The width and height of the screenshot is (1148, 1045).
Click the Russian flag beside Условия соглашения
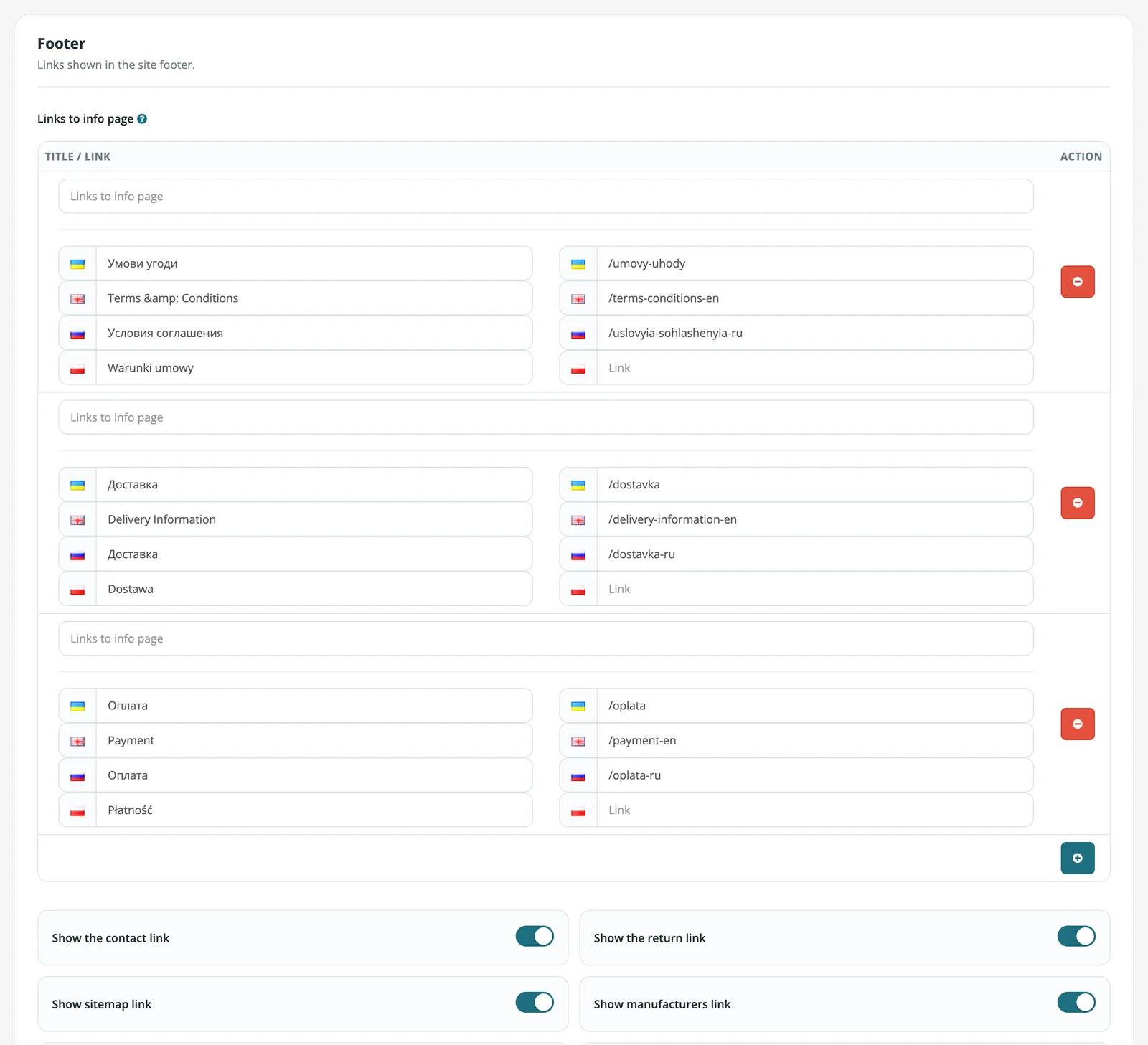[77, 334]
